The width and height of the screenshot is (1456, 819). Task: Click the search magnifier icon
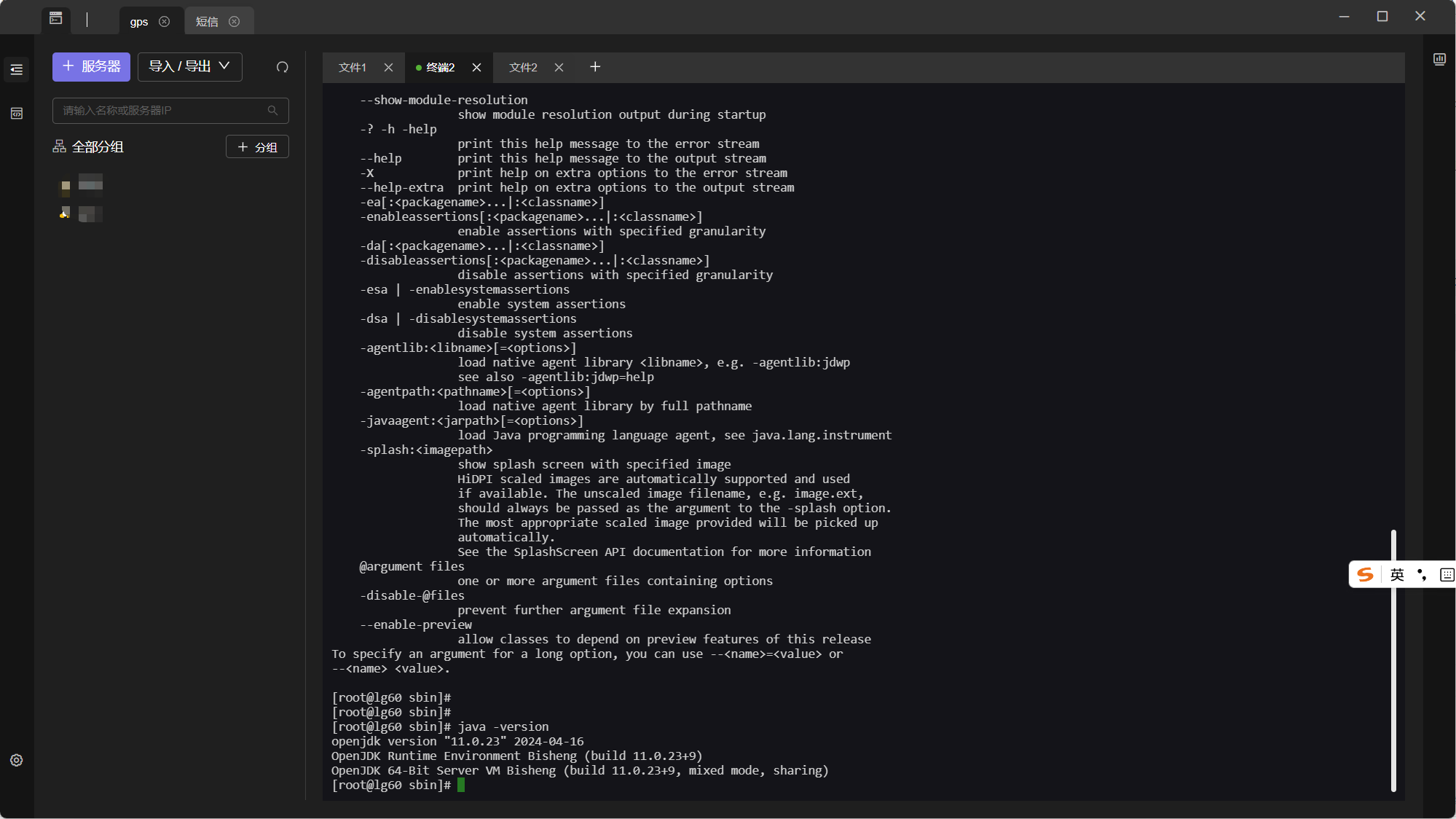click(272, 111)
